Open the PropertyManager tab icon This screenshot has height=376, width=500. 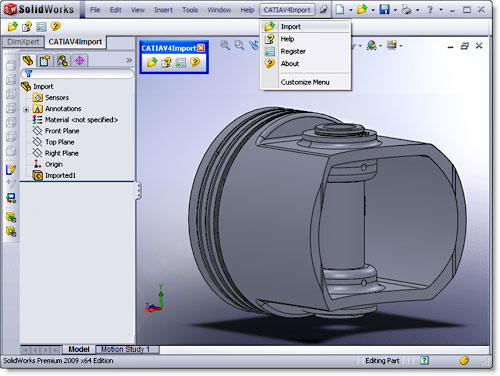click(45, 61)
